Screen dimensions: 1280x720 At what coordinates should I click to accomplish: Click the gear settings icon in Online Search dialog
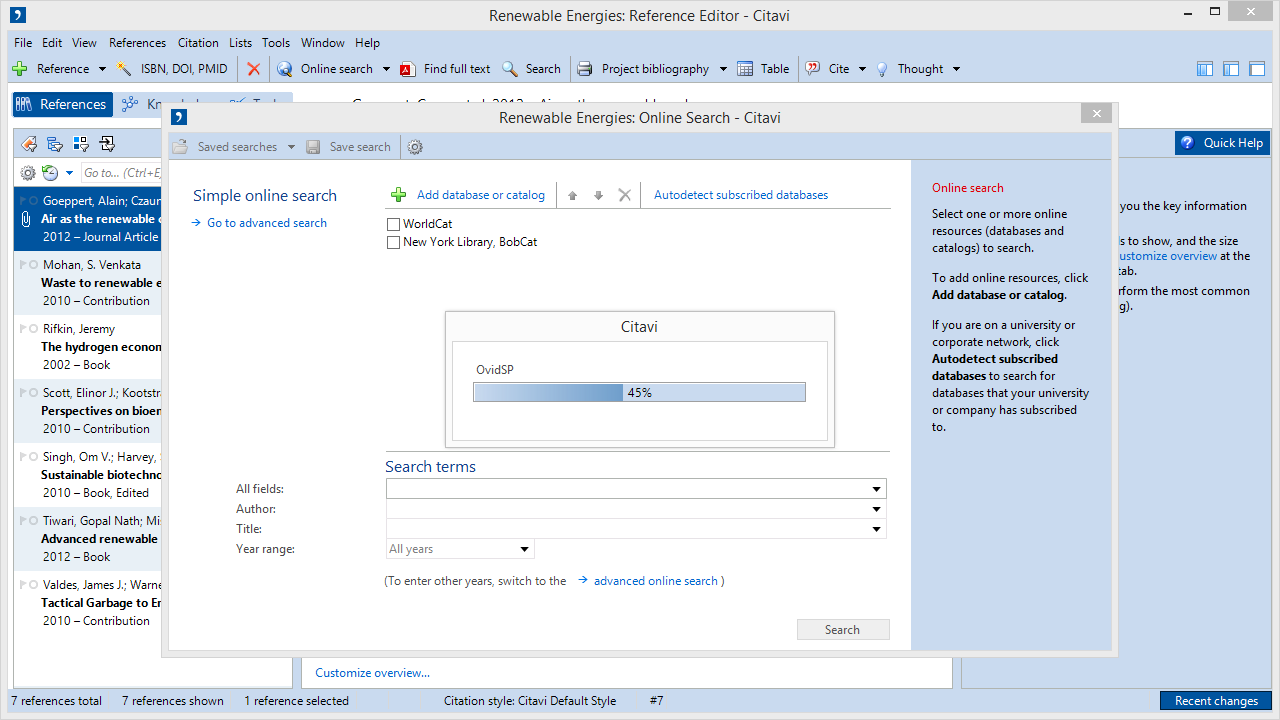click(415, 147)
